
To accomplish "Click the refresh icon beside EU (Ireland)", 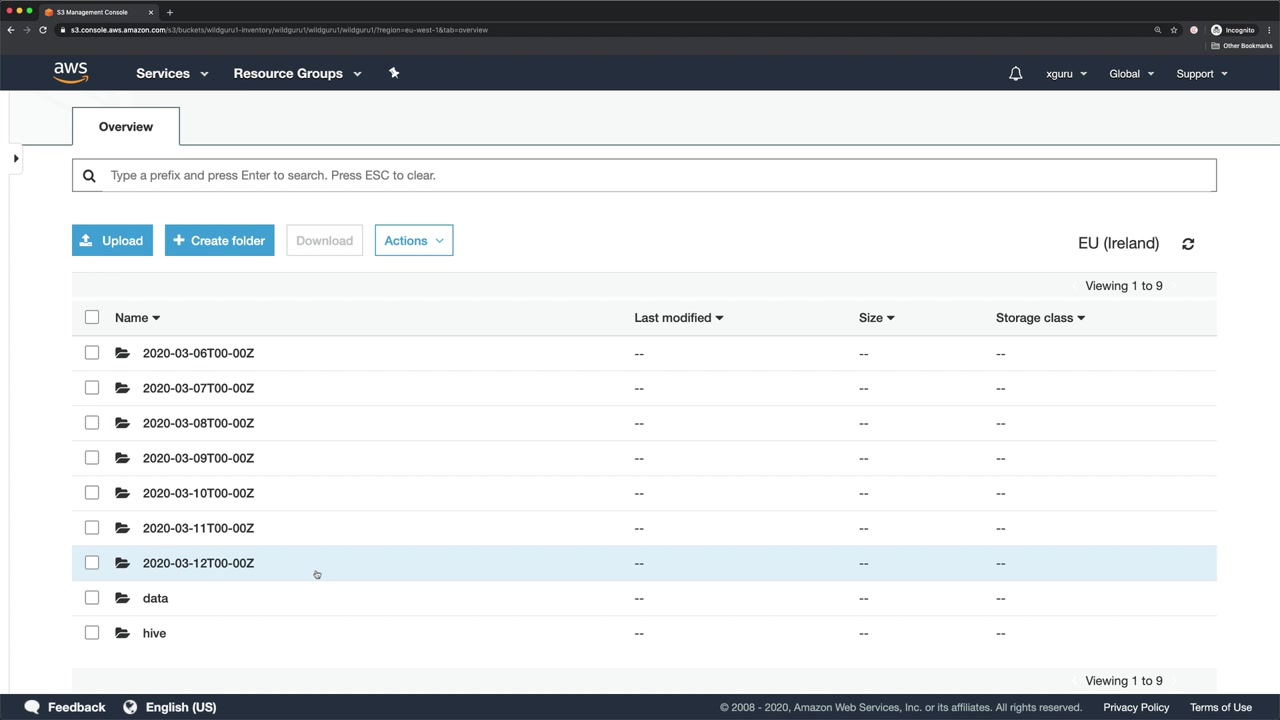I will [1188, 244].
